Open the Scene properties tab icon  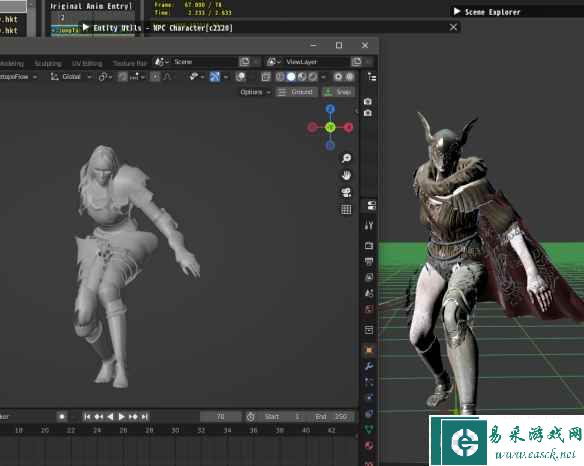click(369, 293)
